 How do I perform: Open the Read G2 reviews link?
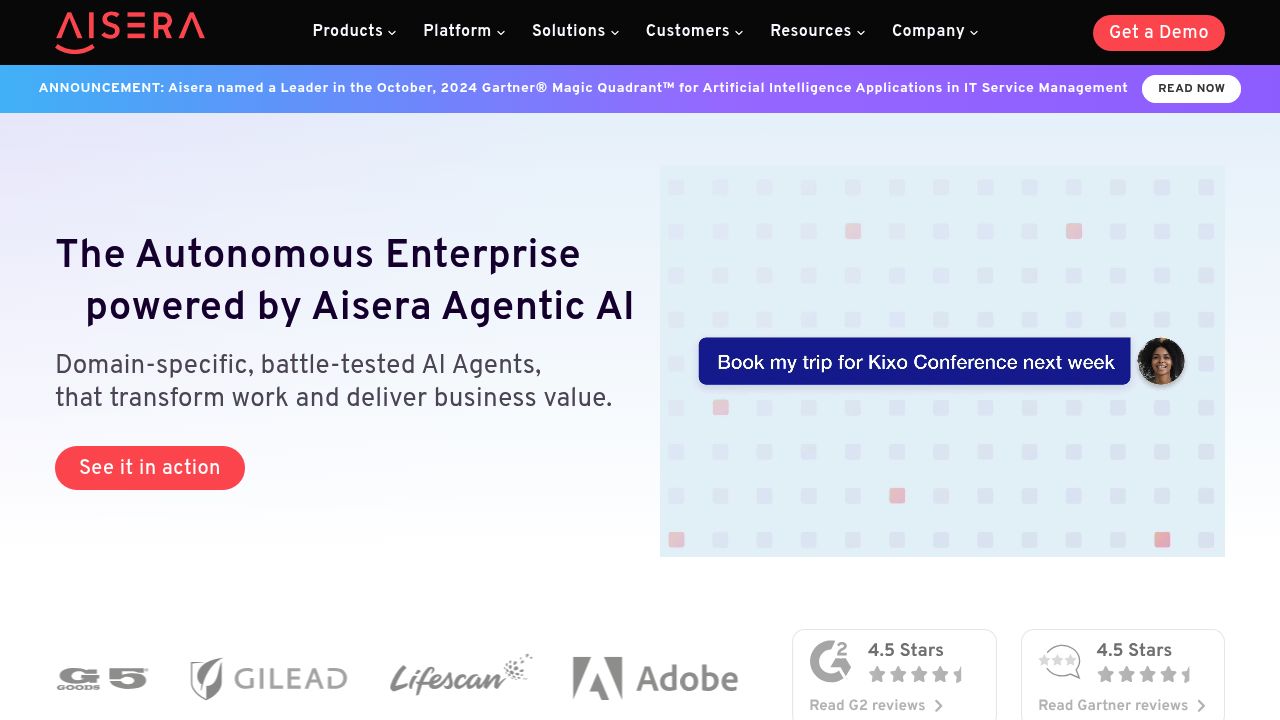pyautogui.click(x=876, y=705)
